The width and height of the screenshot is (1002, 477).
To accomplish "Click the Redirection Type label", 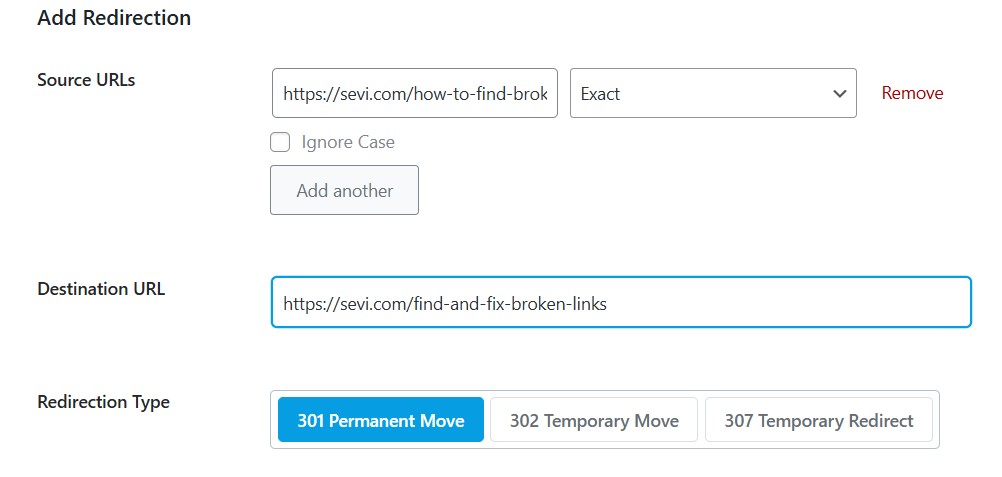I will (x=103, y=402).
